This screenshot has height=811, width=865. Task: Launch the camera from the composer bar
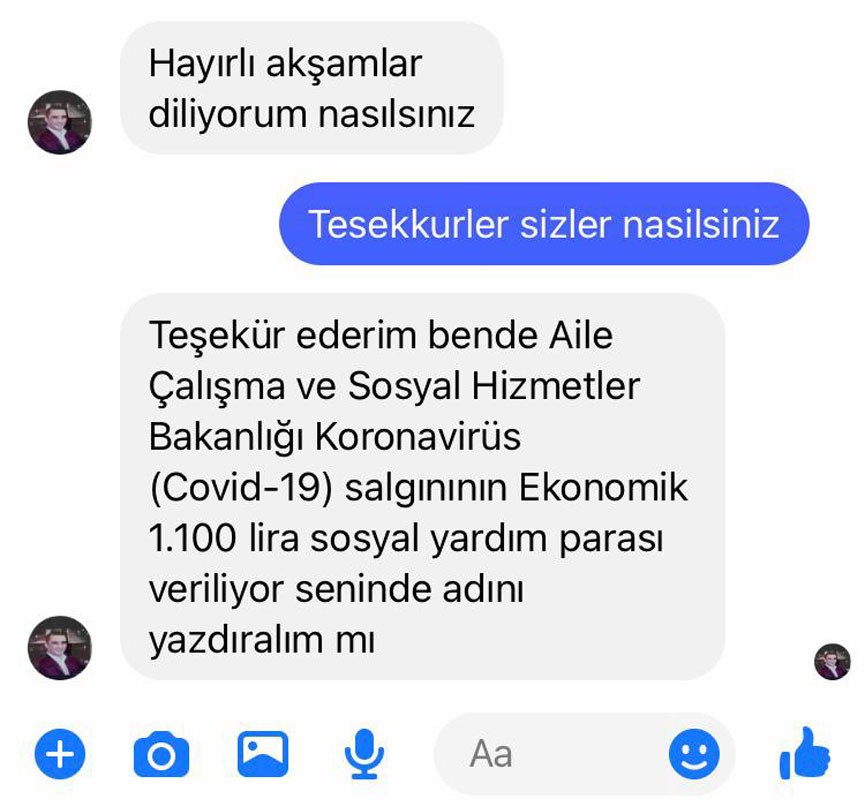[x=161, y=754]
